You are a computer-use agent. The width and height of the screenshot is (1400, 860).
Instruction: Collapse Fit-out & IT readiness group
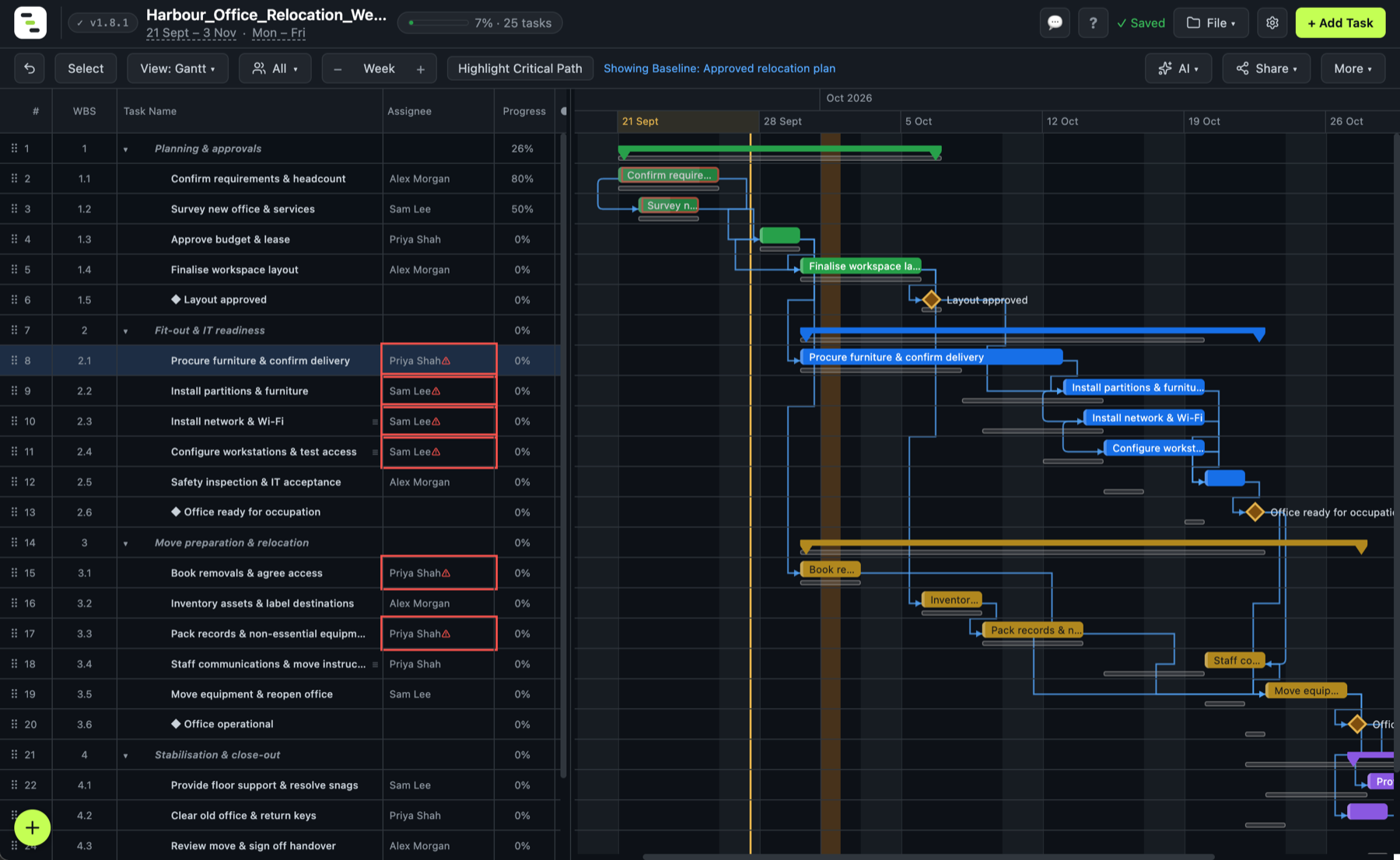125,330
